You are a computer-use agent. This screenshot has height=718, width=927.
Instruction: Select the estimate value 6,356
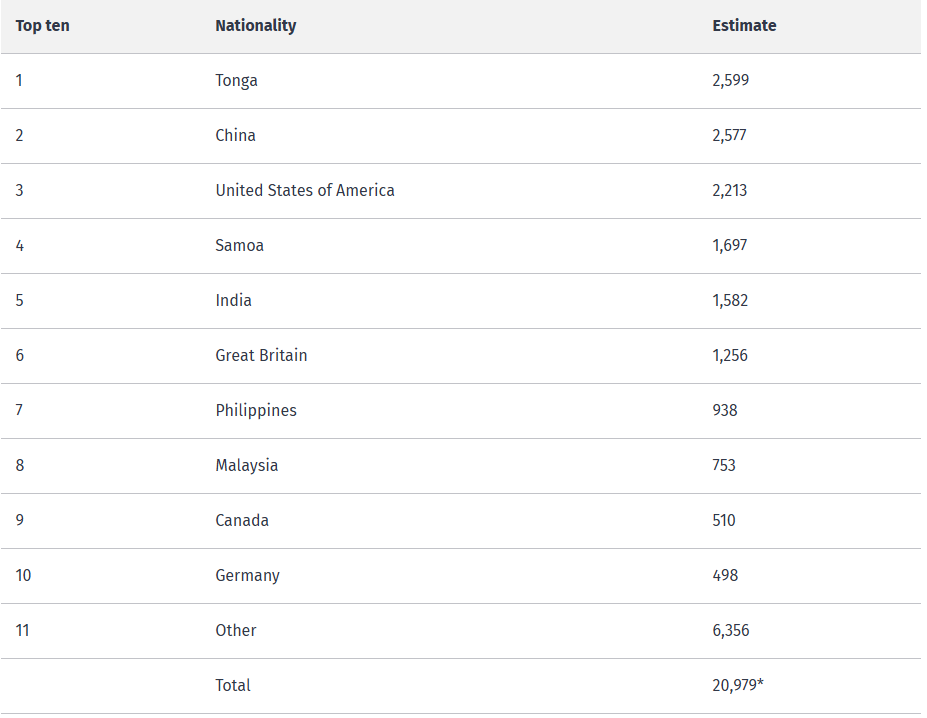pos(731,630)
